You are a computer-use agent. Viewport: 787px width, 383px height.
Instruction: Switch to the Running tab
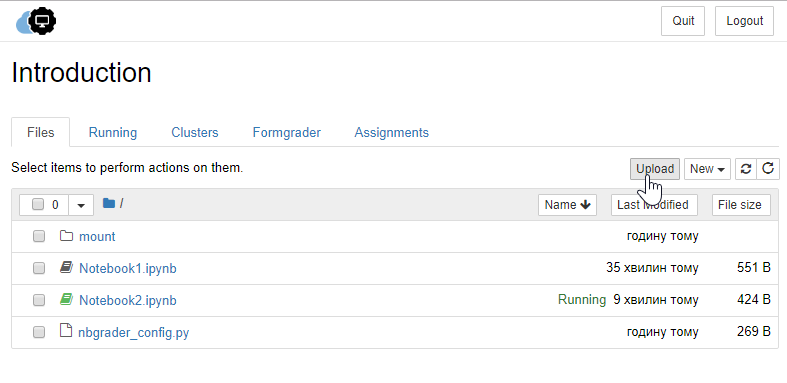tap(113, 133)
